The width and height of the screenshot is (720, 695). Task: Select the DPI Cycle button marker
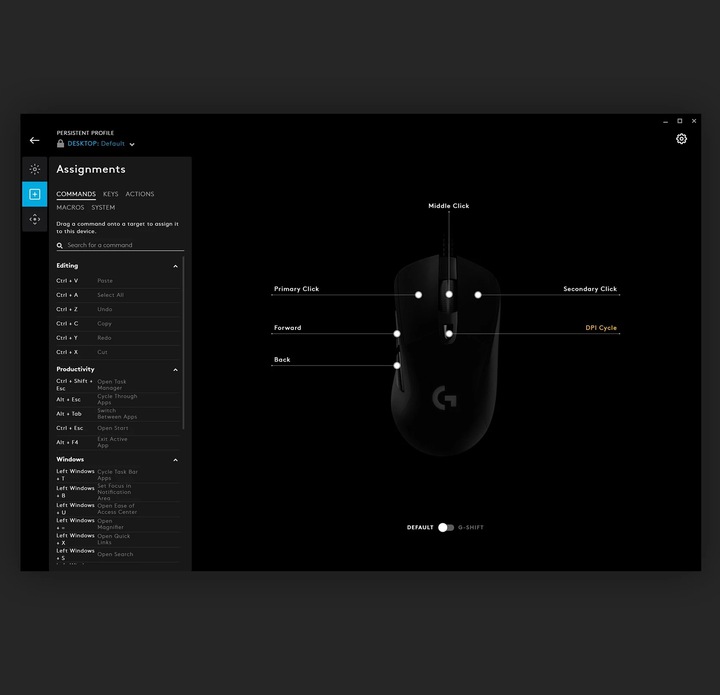(x=449, y=334)
